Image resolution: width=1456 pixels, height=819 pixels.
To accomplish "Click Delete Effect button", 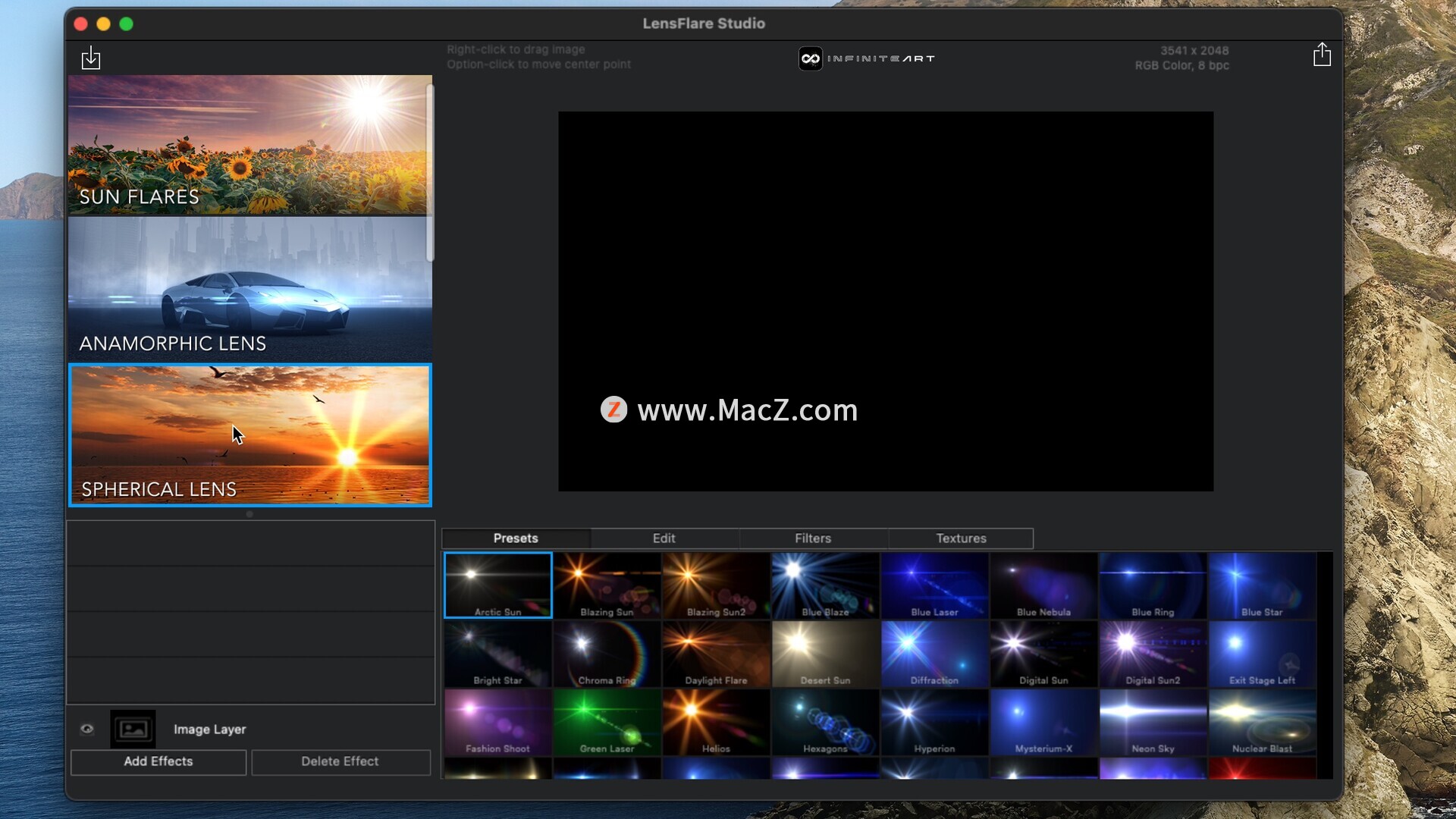I will pyautogui.click(x=340, y=761).
